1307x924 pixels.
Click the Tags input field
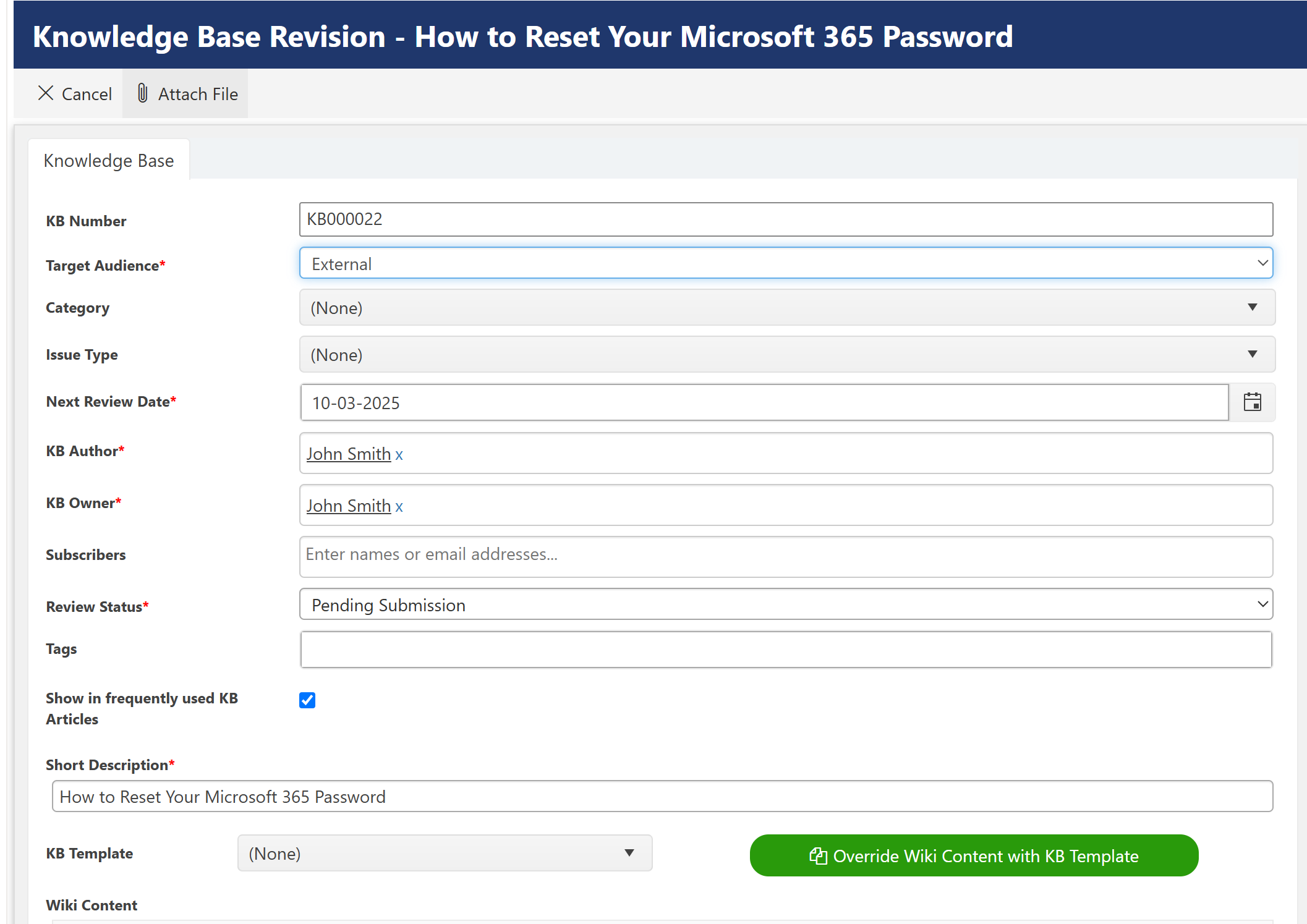coord(785,650)
